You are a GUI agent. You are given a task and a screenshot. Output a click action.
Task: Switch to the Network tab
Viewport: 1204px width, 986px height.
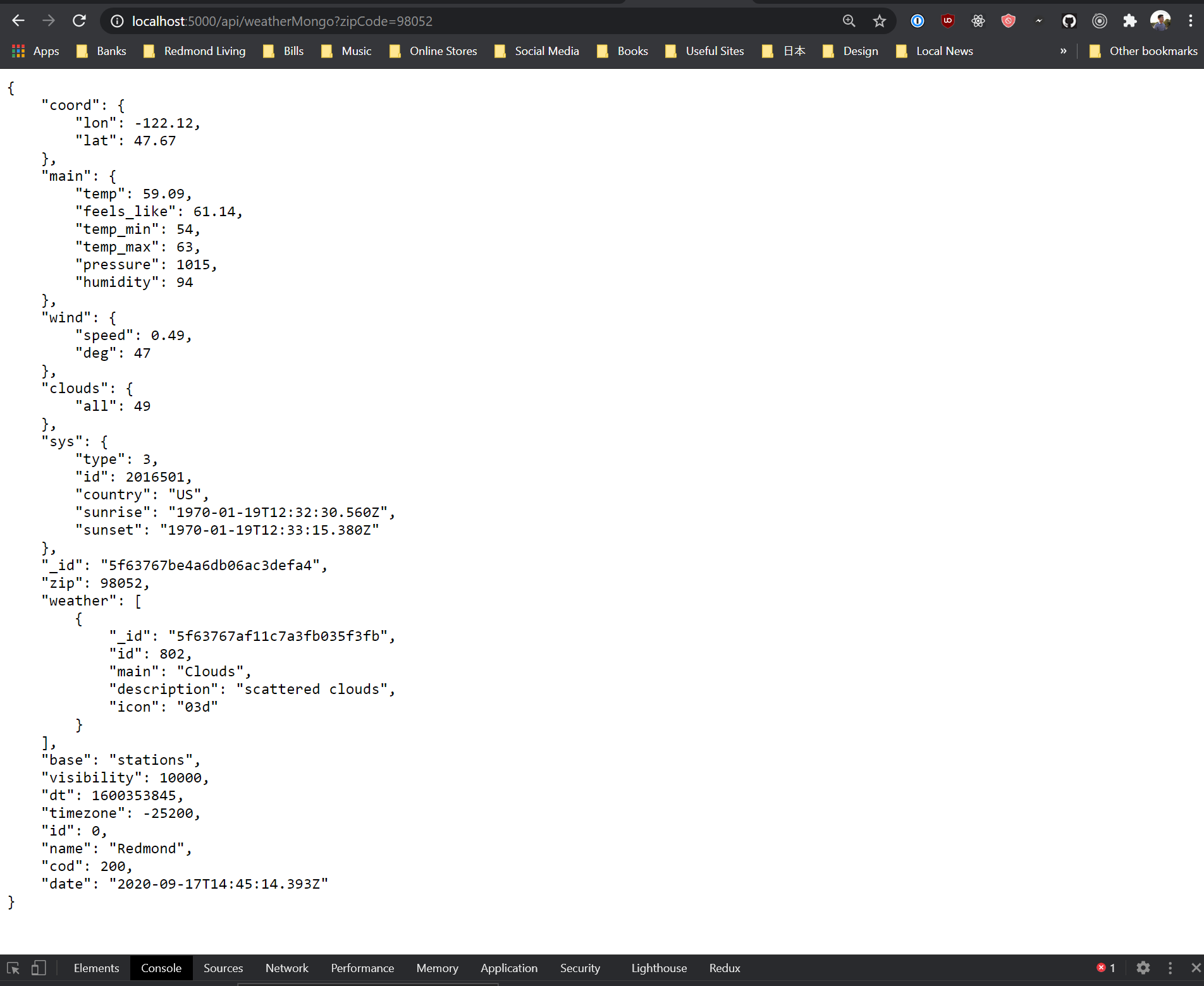[286, 968]
